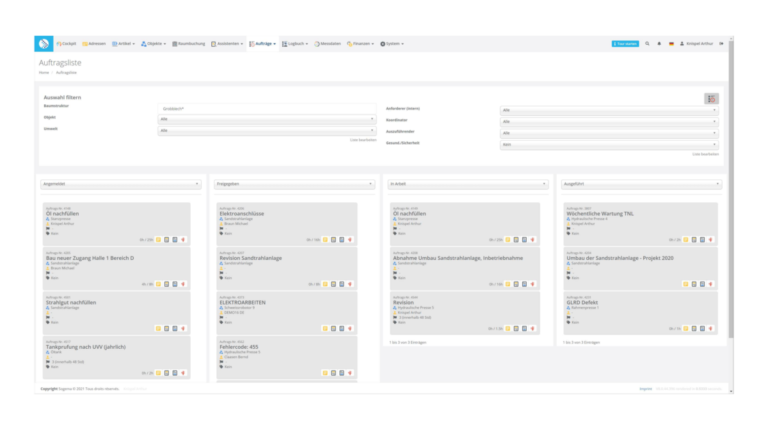
Task: Click the blue application logo icon
Action: [x=44, y=44]
